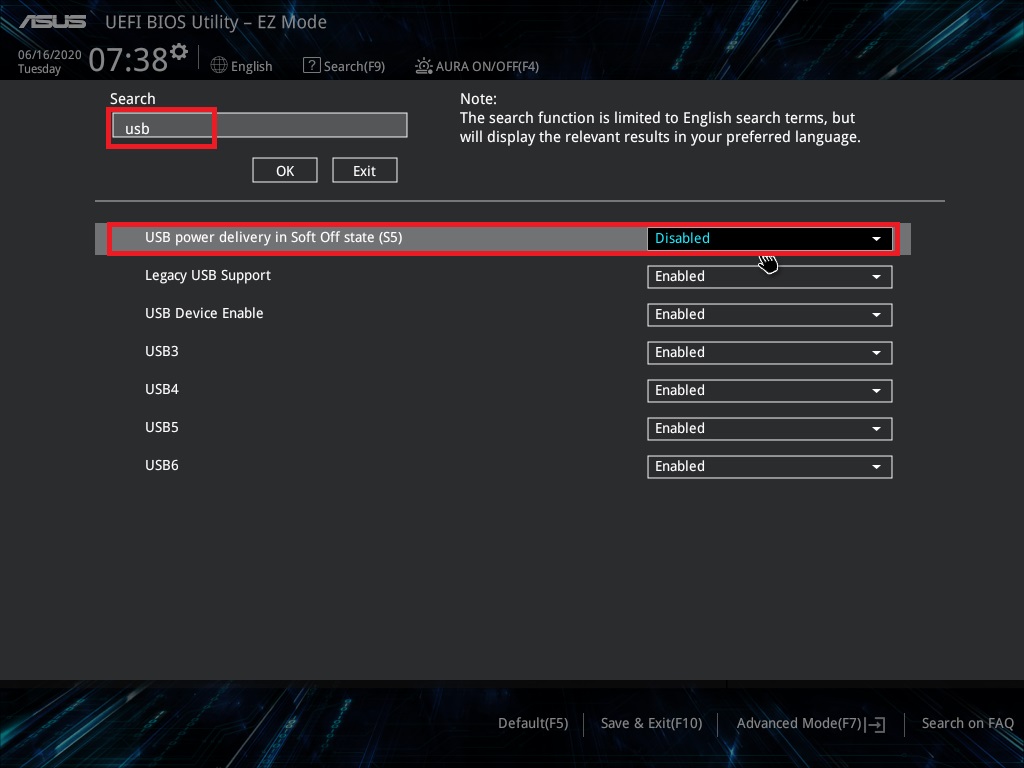Select the USB4 label
1024x768 pixels.
(162, 389)
